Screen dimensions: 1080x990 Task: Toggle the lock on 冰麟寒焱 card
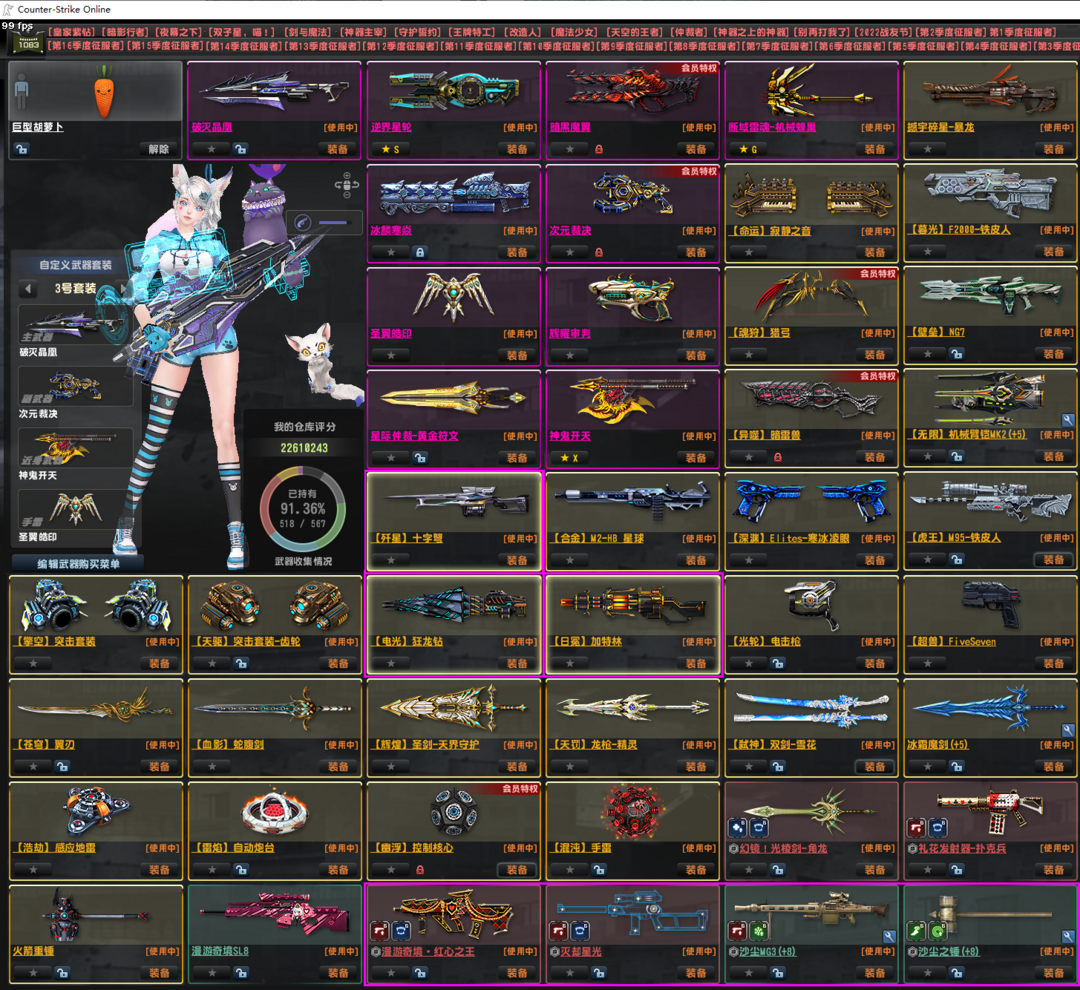(x=419, y=252)
